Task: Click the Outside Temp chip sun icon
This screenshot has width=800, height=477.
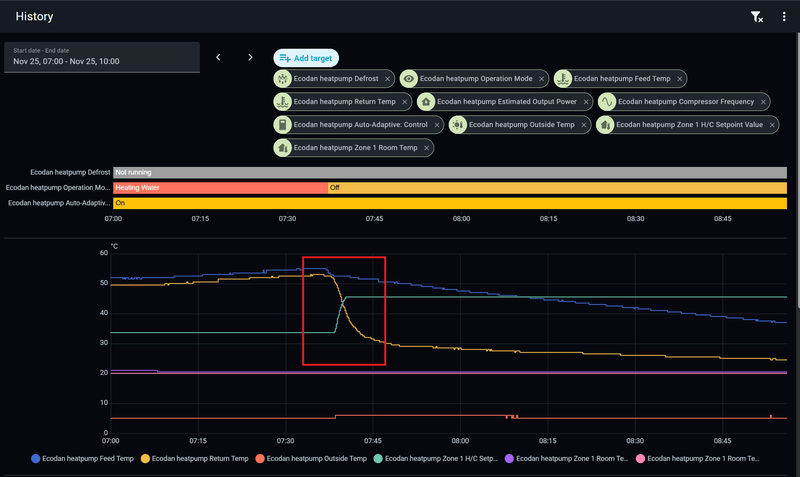Action: coord(458,124)
